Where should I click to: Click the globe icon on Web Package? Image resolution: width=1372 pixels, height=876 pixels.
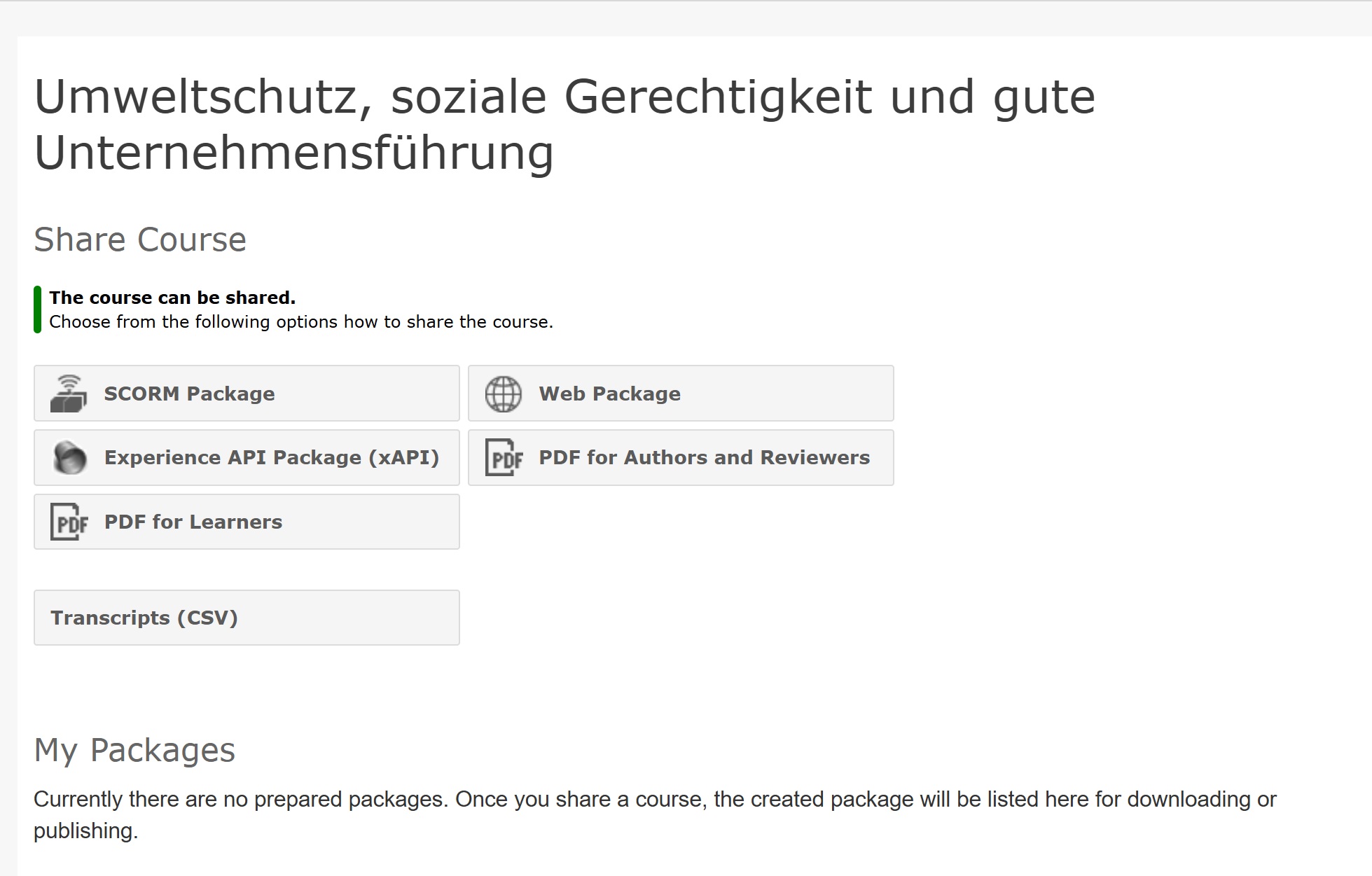pyautogui.click(x=504, y=394)
